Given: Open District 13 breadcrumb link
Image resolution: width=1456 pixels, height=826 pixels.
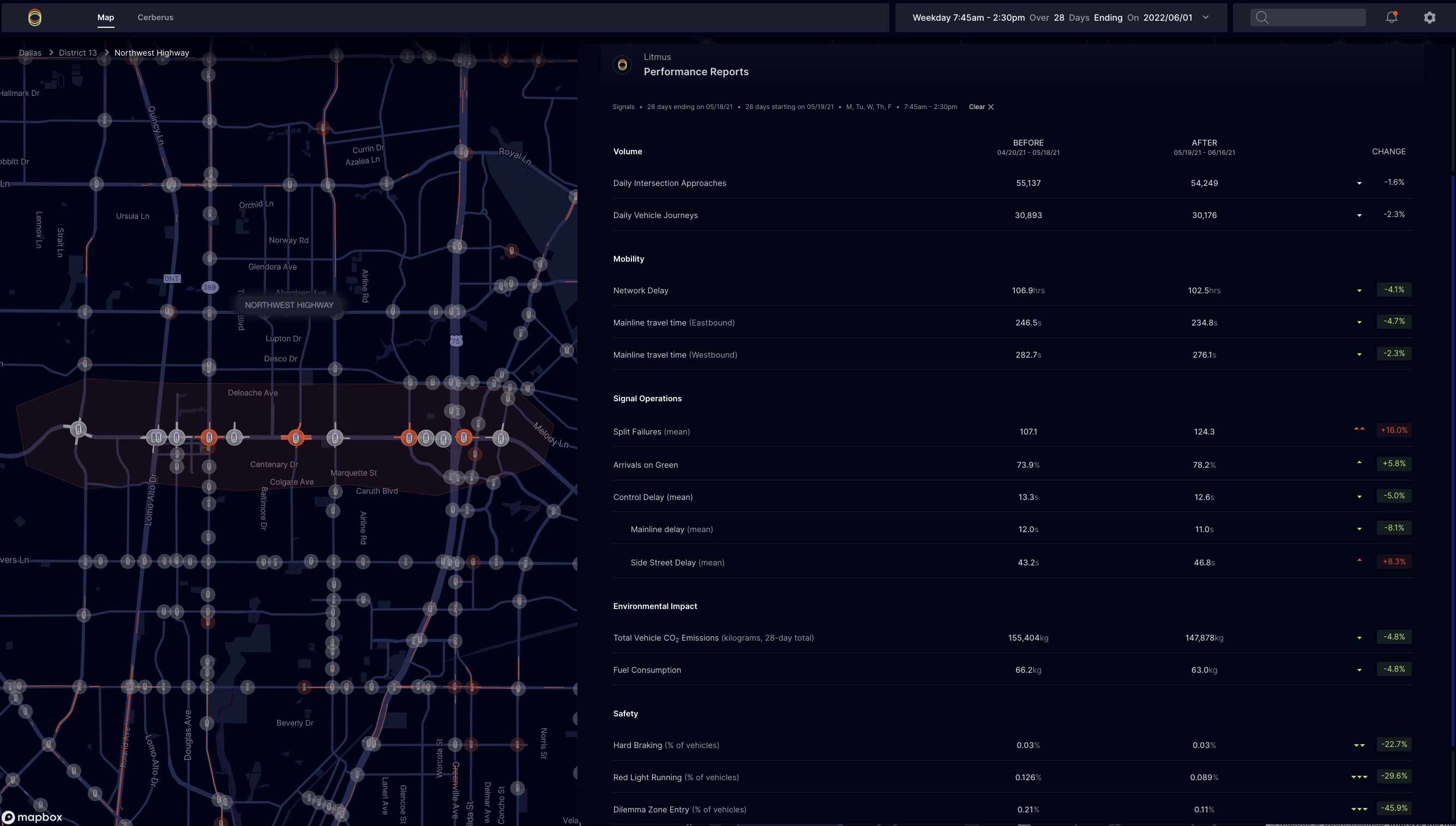Looking at the screenshot, I should click(x=78, y=53).
